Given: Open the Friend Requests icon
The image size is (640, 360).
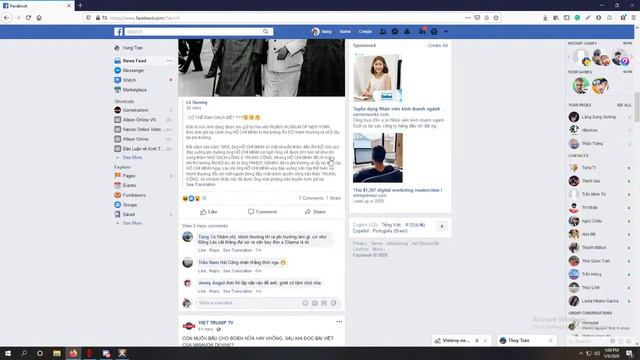Looking at the screenshot, I should [383, 31].
